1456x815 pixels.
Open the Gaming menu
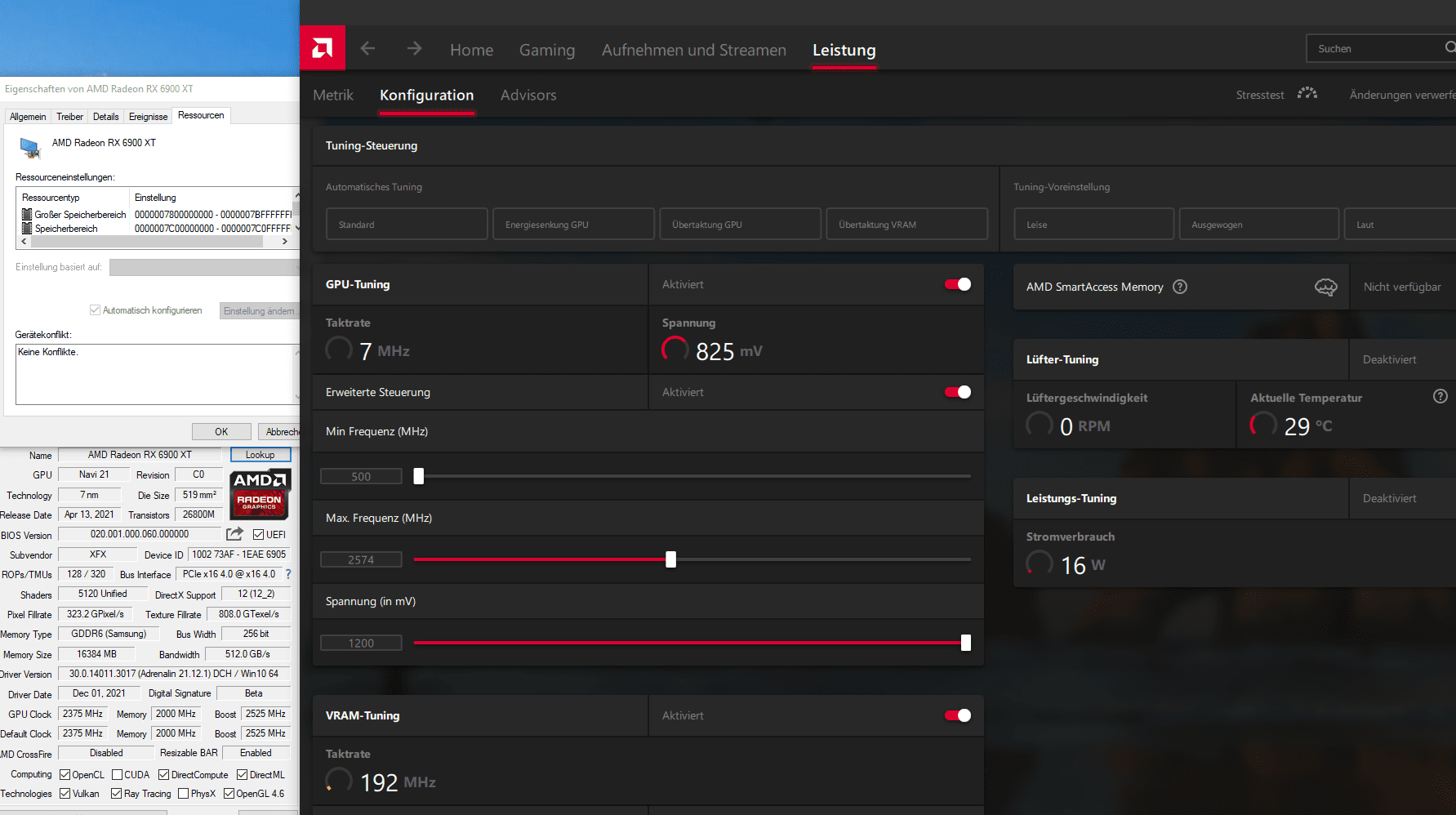[x=547, y=50]
